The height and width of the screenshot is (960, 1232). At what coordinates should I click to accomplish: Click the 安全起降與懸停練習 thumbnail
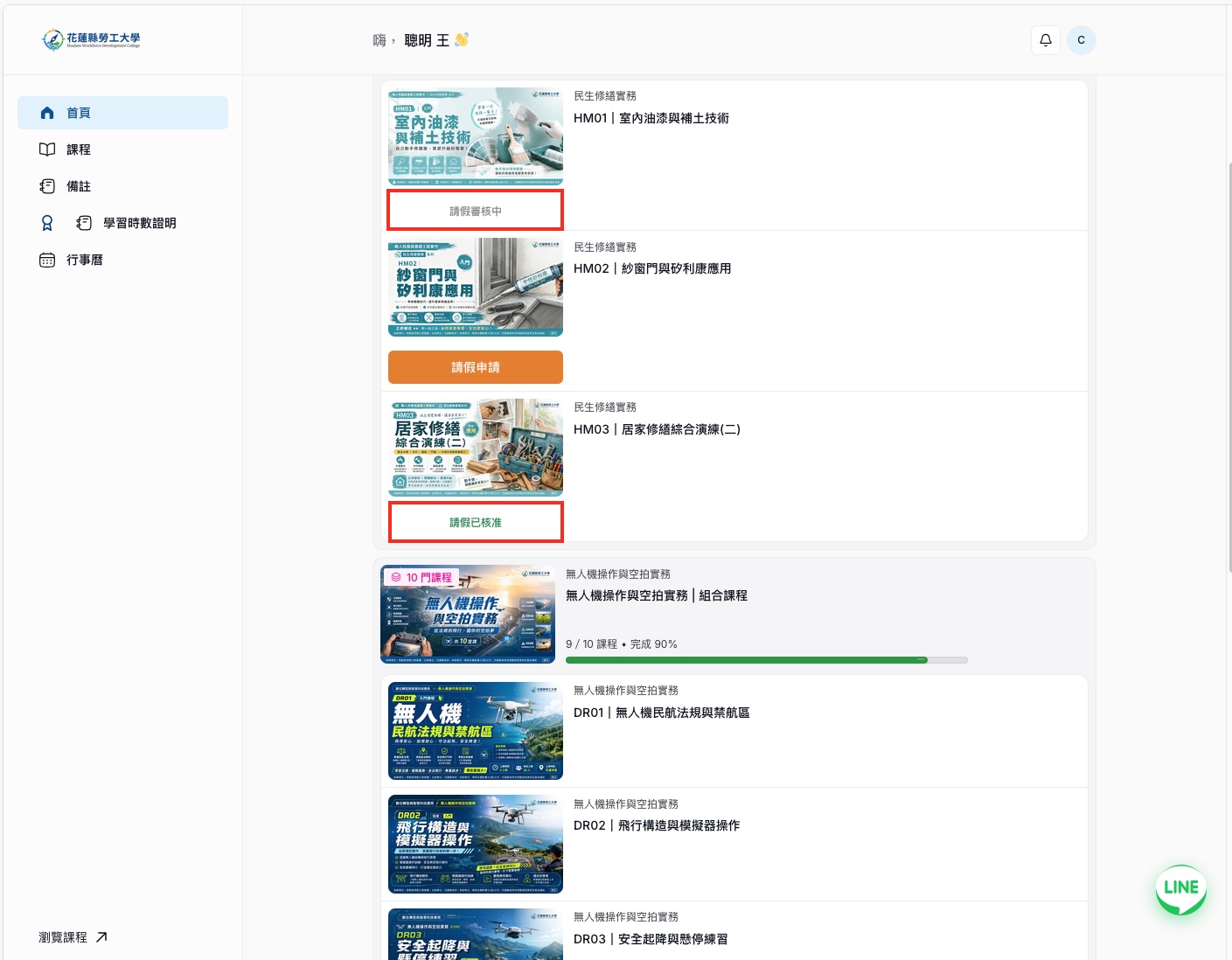pos(476,934)
